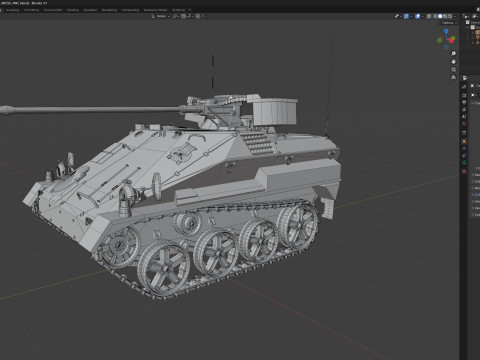Switch to wireframe viewport shading
Screen dimensions: 480x360
tap(435, 16)
